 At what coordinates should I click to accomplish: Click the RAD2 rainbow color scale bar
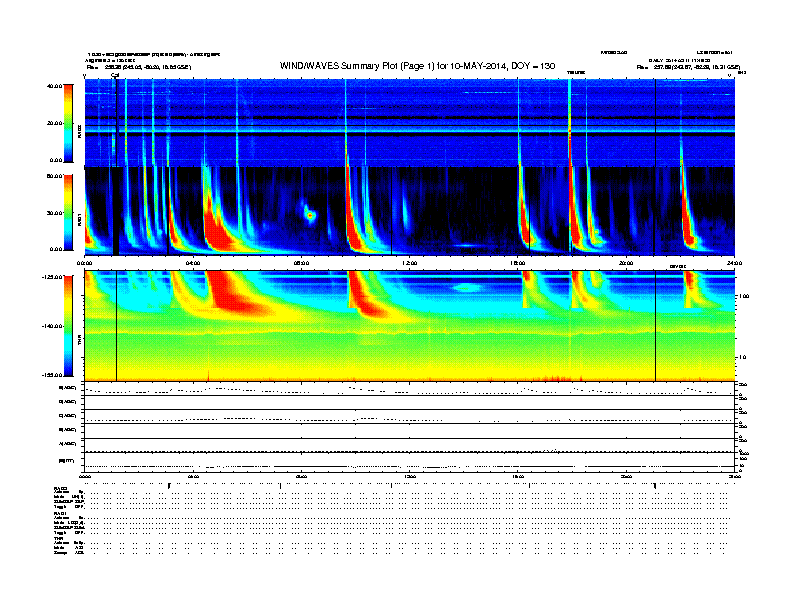click(x=68, y=123)
